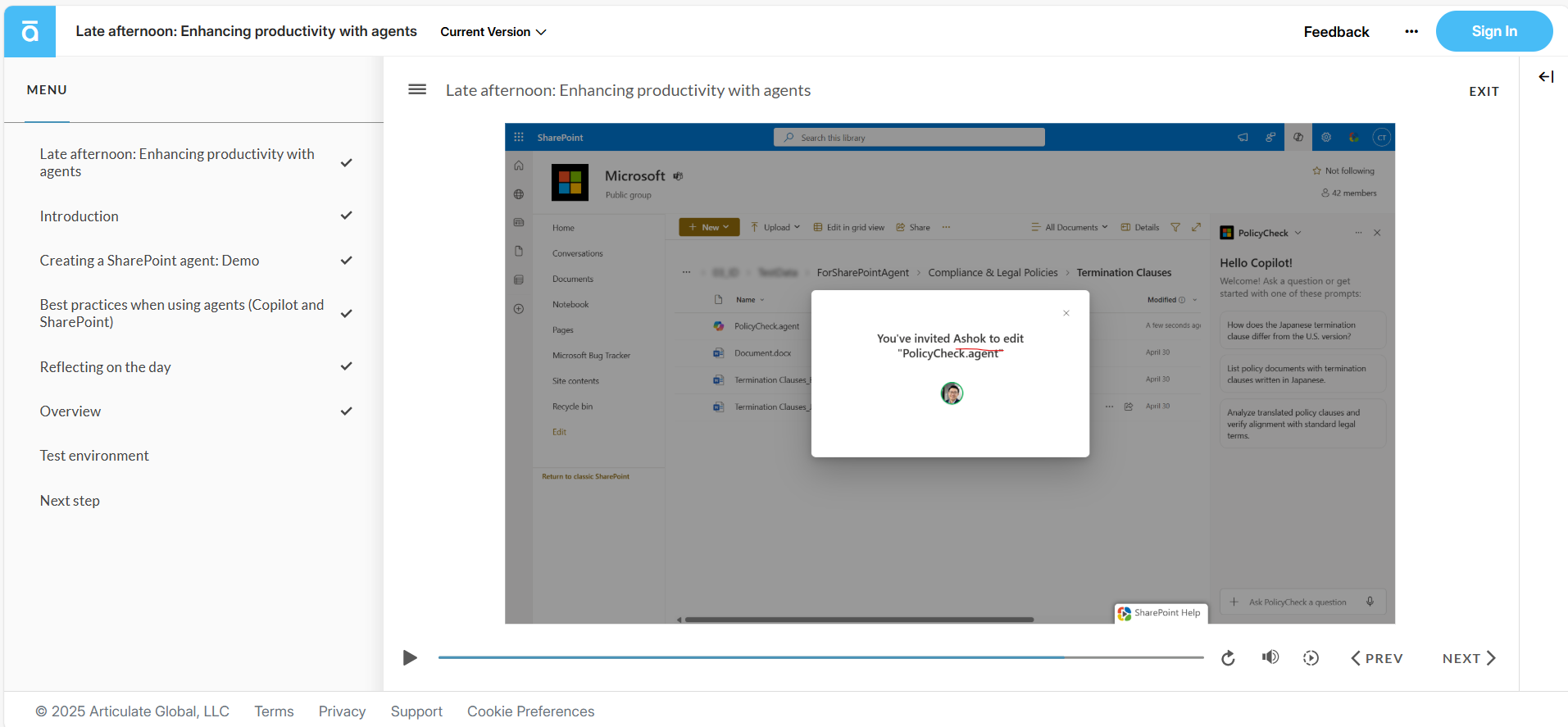The width and height of the screenshot is (1568, 727).
Task: Open Microsoft Bug Tracker nav link
Action: click(x=591, y=355)
